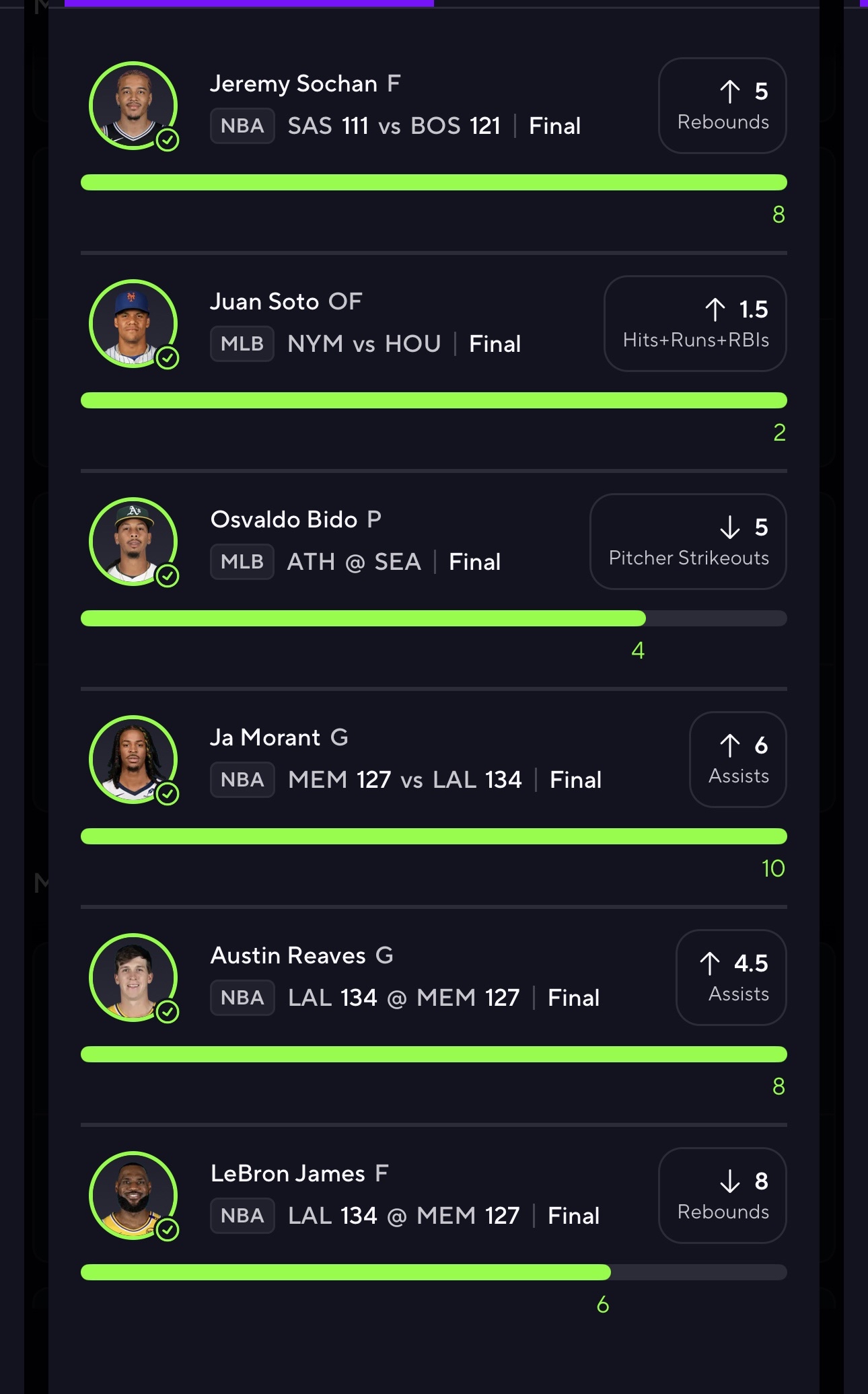The height and width of the screenshot is (1394, 868).
Task: Select Ja Morant's player avatar
Action: point(133,760)
